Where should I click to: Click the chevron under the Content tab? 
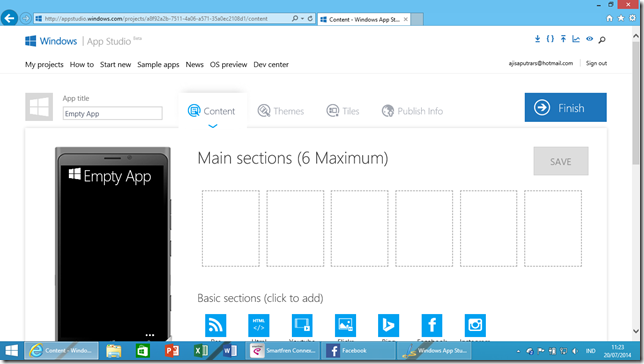click(213, 126)
